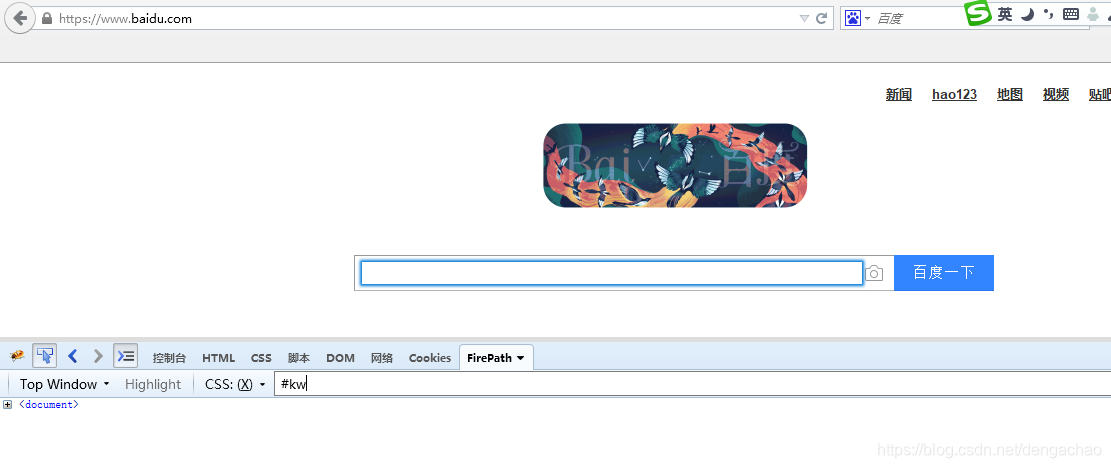Open the hao123 link
The width and height of the screenshot is (1111, 468).
[x=954, y=95]
